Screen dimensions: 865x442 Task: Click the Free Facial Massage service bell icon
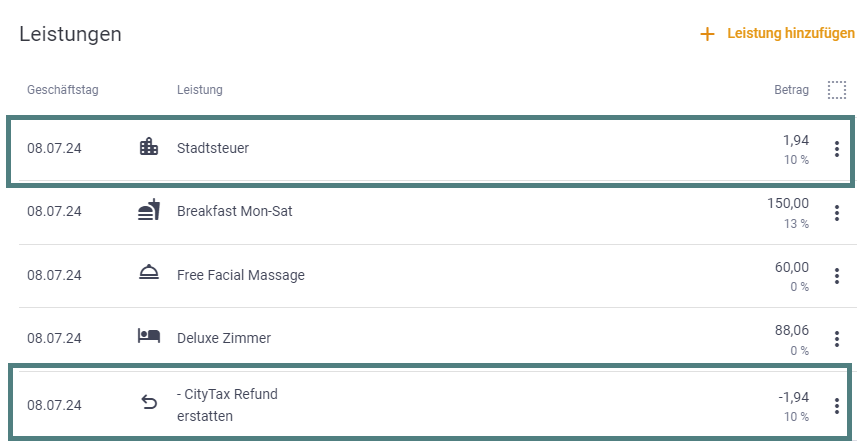click(x=148, y=273)
